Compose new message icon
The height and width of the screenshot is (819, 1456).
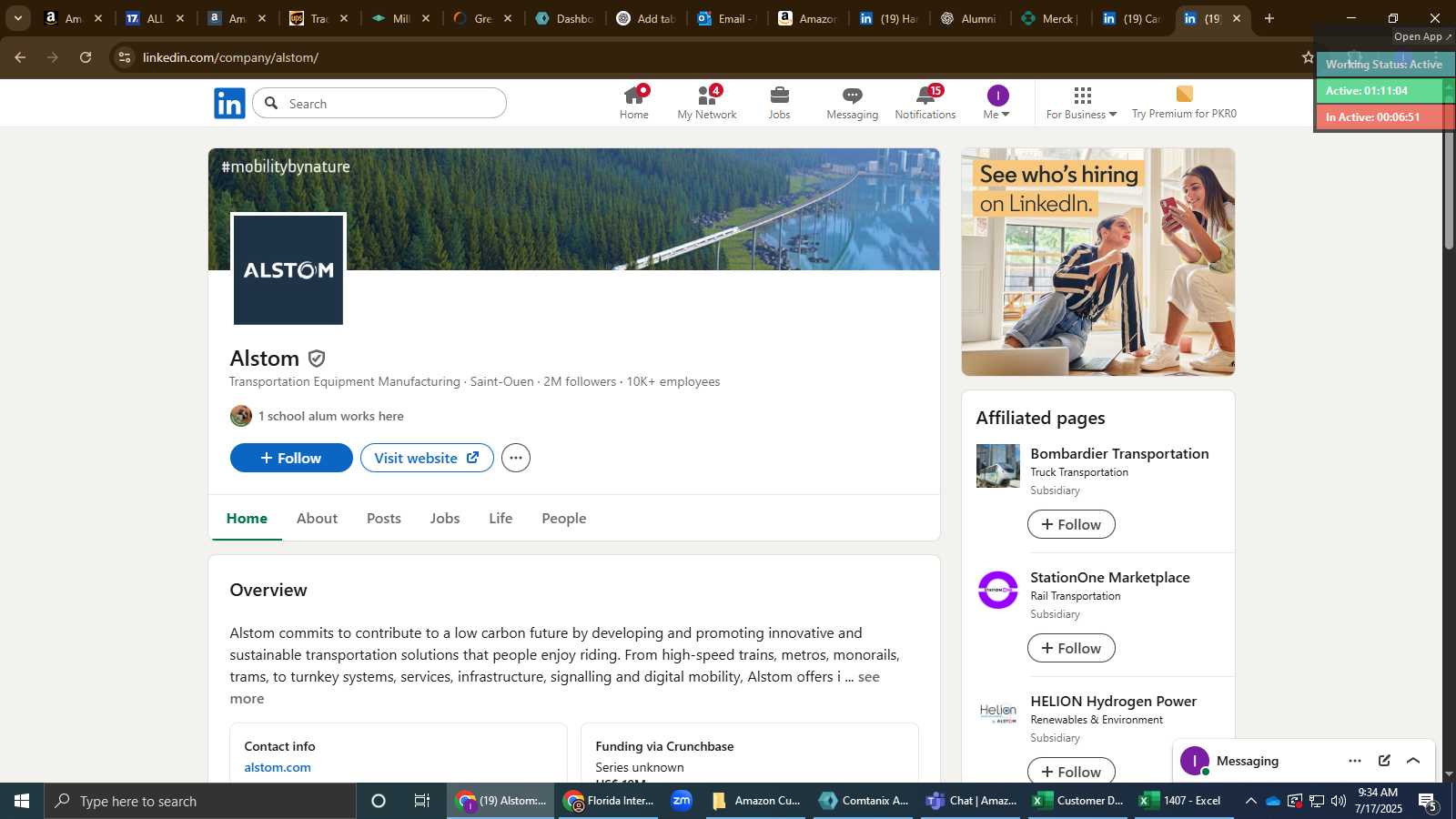[1384, 761]
